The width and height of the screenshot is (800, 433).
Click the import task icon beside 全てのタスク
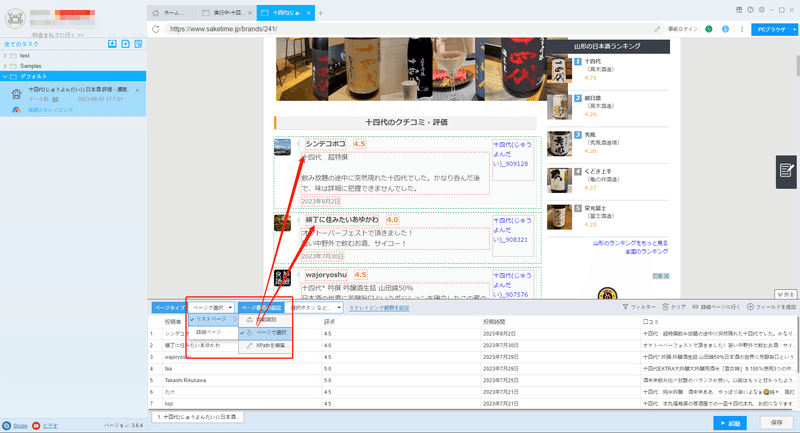(112, 44)
